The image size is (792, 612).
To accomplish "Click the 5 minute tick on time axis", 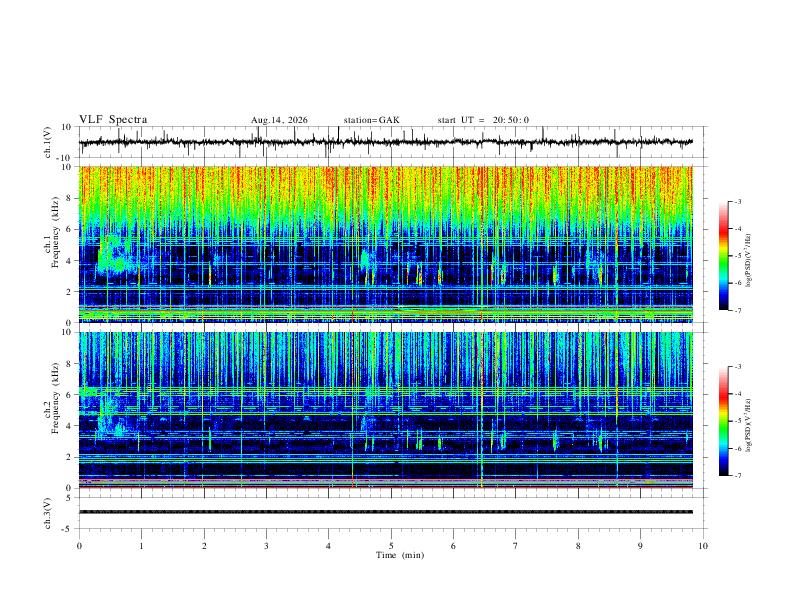I will click(x=391, y=546).
